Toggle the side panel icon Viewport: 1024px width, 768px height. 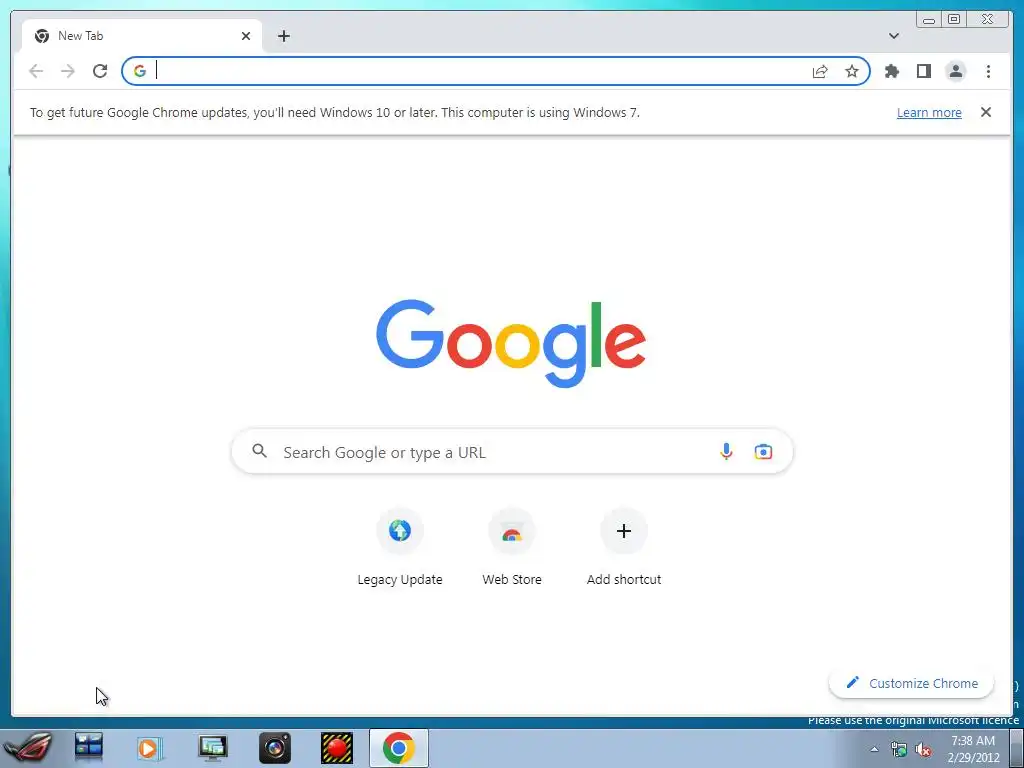click(x=923, y=71)
